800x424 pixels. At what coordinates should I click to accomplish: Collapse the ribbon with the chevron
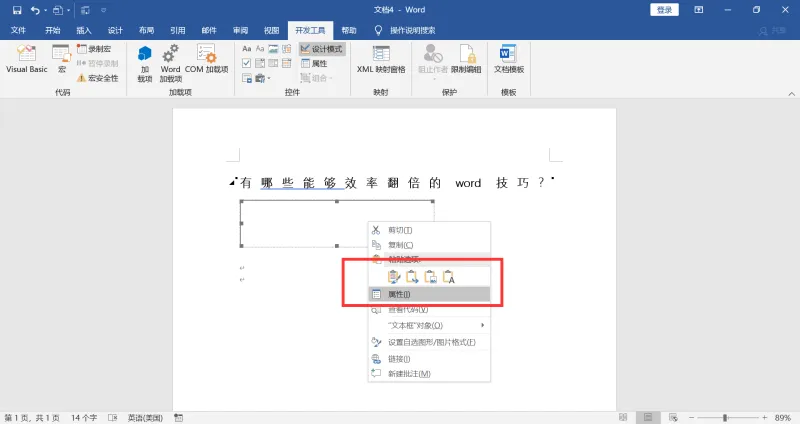click(x=791, y=94)
